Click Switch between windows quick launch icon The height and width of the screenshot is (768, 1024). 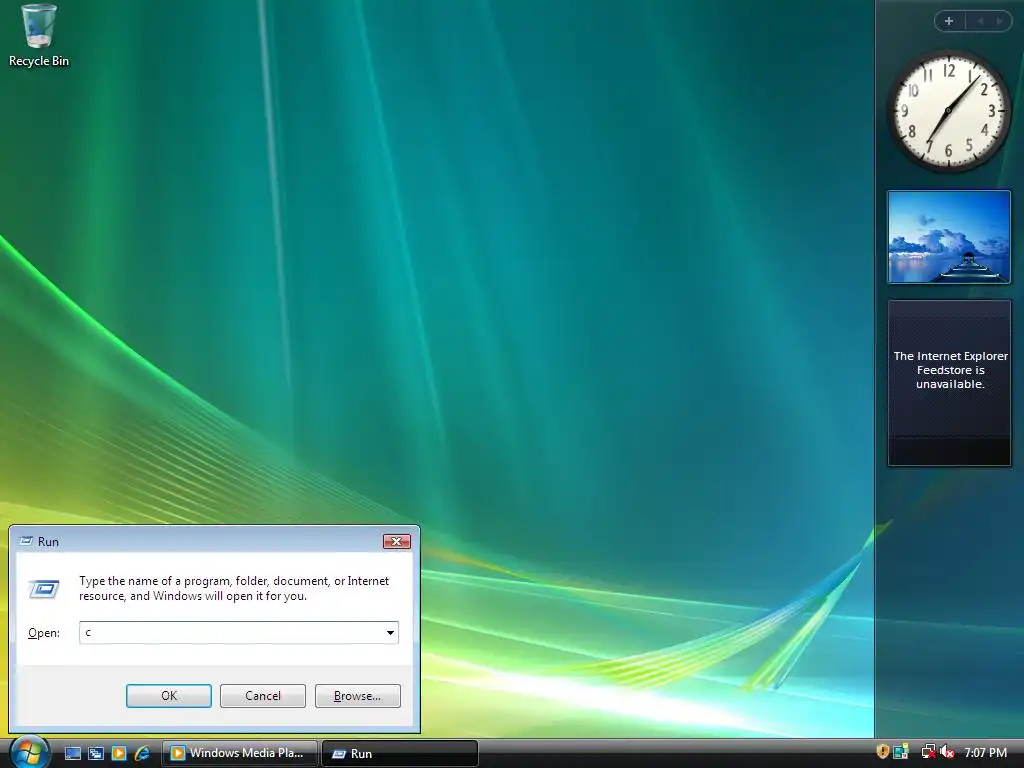tap(96, 753)
